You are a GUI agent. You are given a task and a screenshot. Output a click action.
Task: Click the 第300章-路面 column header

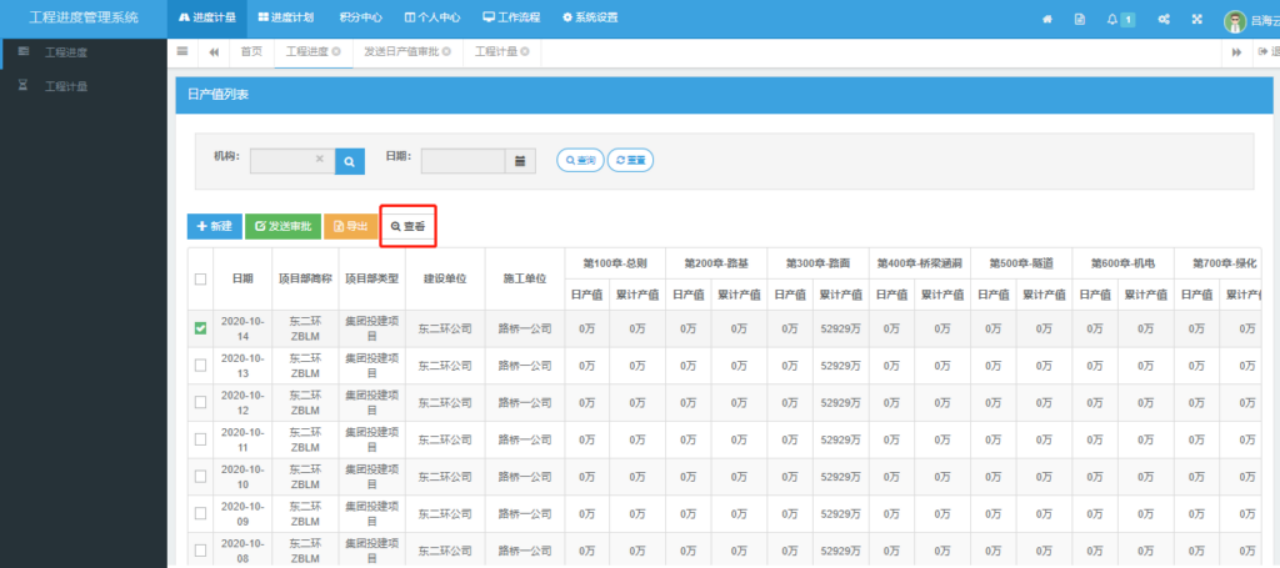(818, 263)
